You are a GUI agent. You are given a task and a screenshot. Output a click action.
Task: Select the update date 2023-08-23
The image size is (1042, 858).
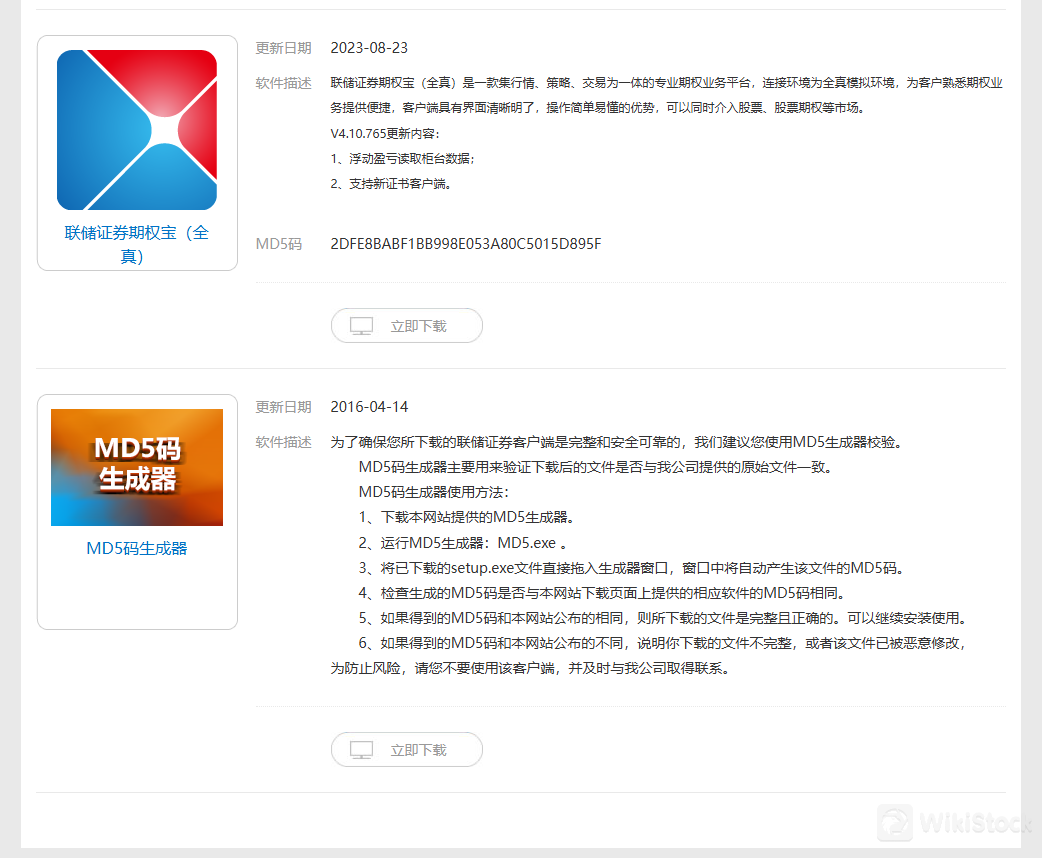click(369, 48)
